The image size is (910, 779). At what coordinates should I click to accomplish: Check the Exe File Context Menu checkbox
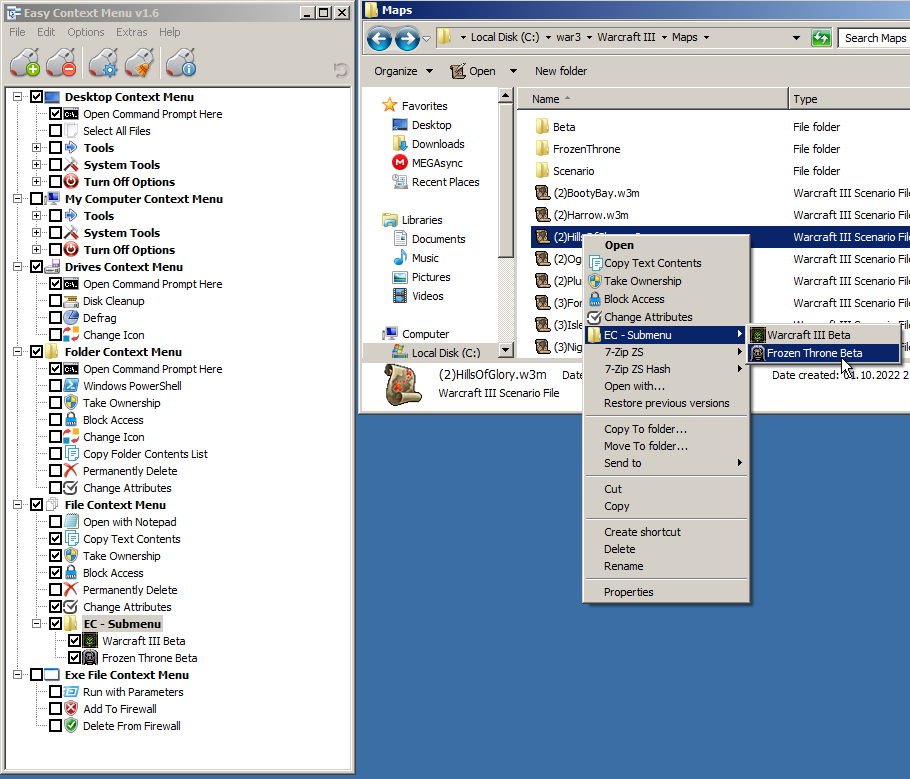(37, 675)
